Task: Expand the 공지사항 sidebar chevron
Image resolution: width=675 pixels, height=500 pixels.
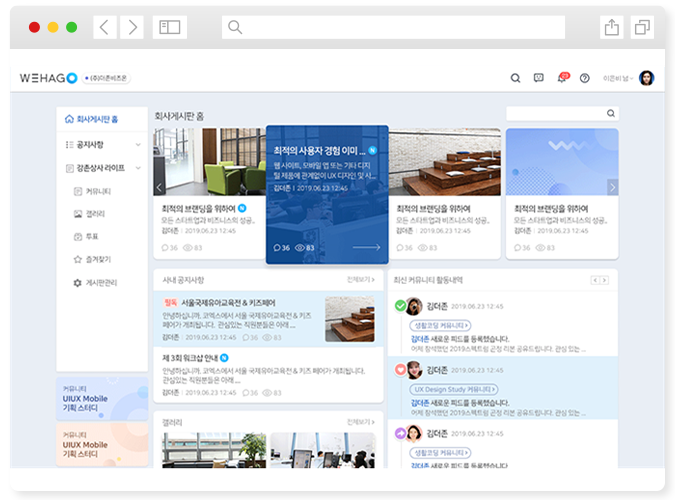Action: tap(138, 144)
